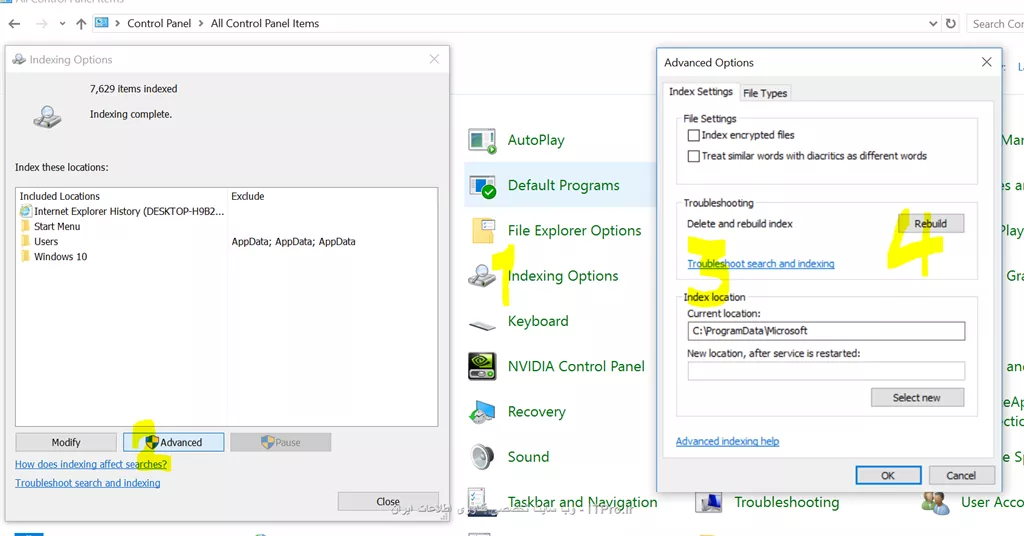Click Modify button in Indexing Options
The image size is (1024, 536).
coord(66,443)
